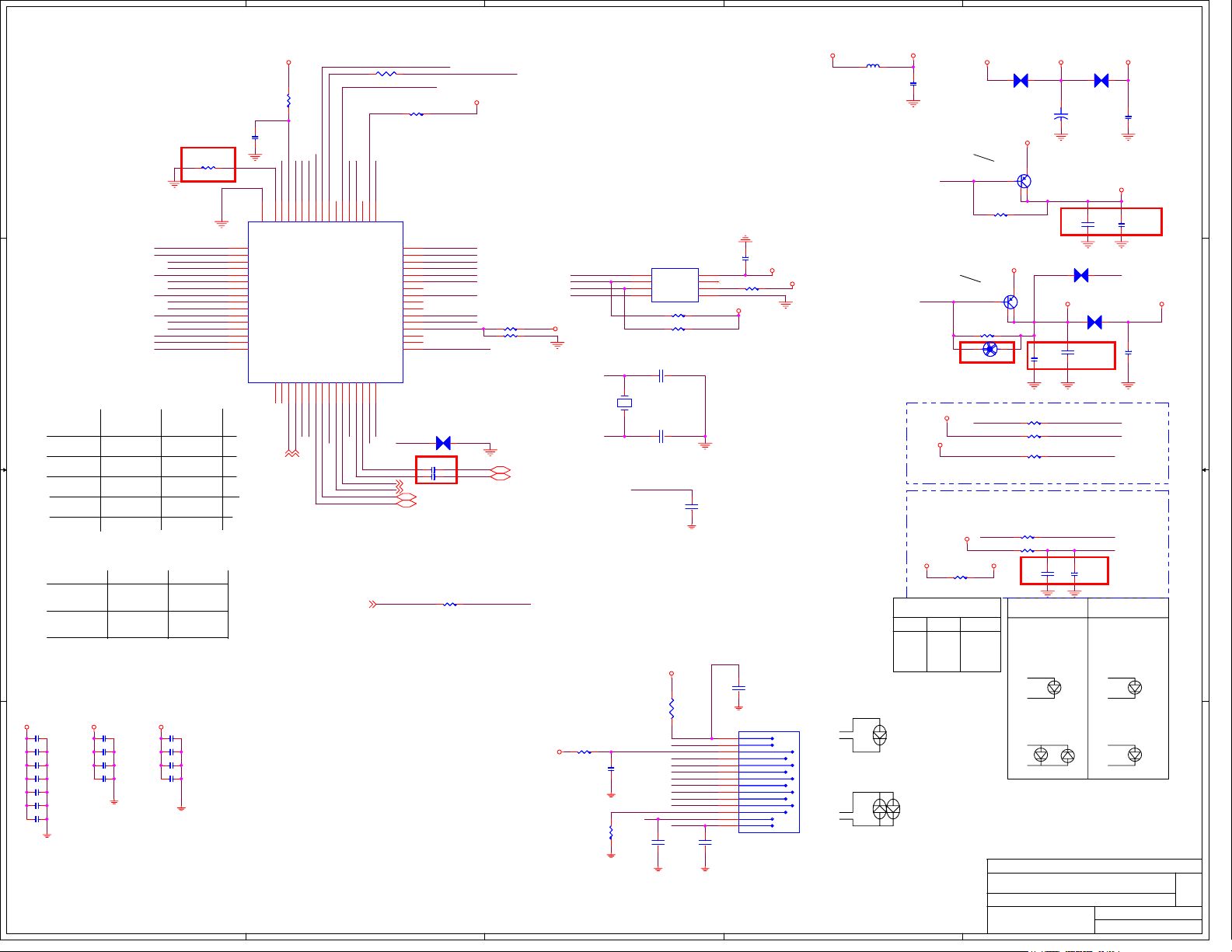Click the ground symbol of the crystal circuit
The width and height of the screenshot is (1232, 952).
[x=705, y=445]
